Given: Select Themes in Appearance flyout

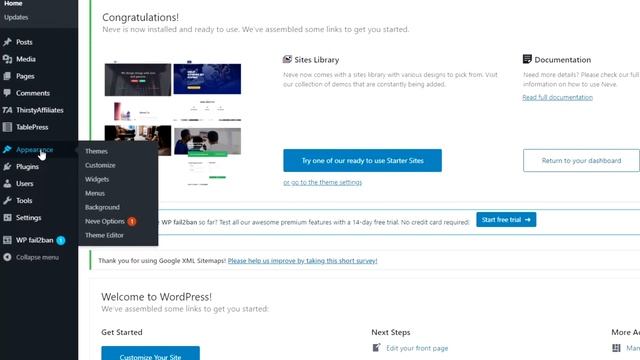Looking at the screenshot, I should tap(96, 151).
